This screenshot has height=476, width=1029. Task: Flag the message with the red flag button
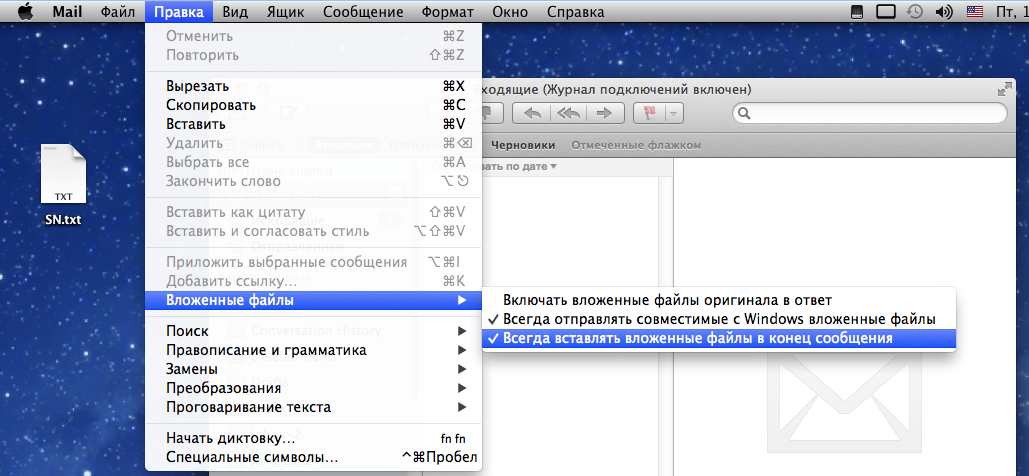coord(650,113)
